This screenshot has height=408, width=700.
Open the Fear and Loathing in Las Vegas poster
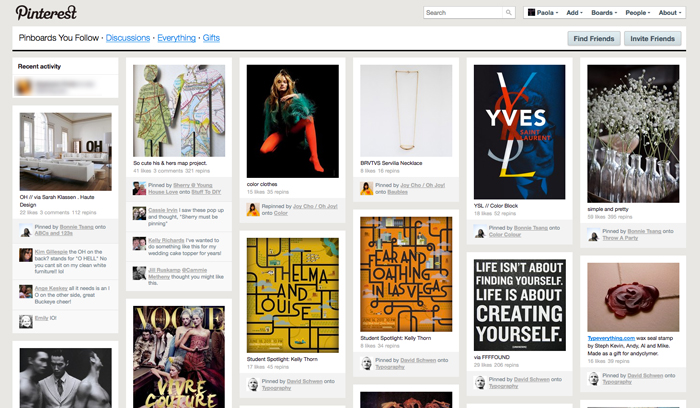[x=406, y=275]
